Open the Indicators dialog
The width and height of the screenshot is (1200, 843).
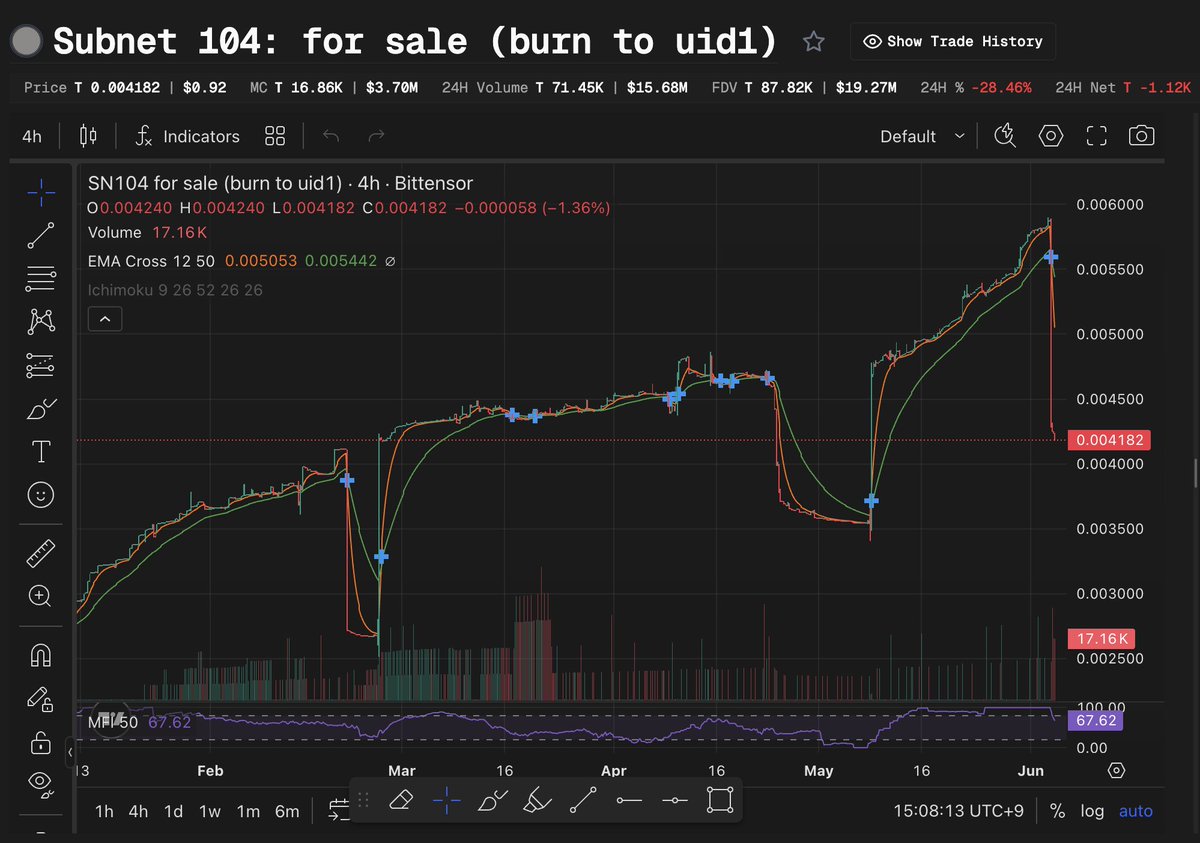click(188, 136)
